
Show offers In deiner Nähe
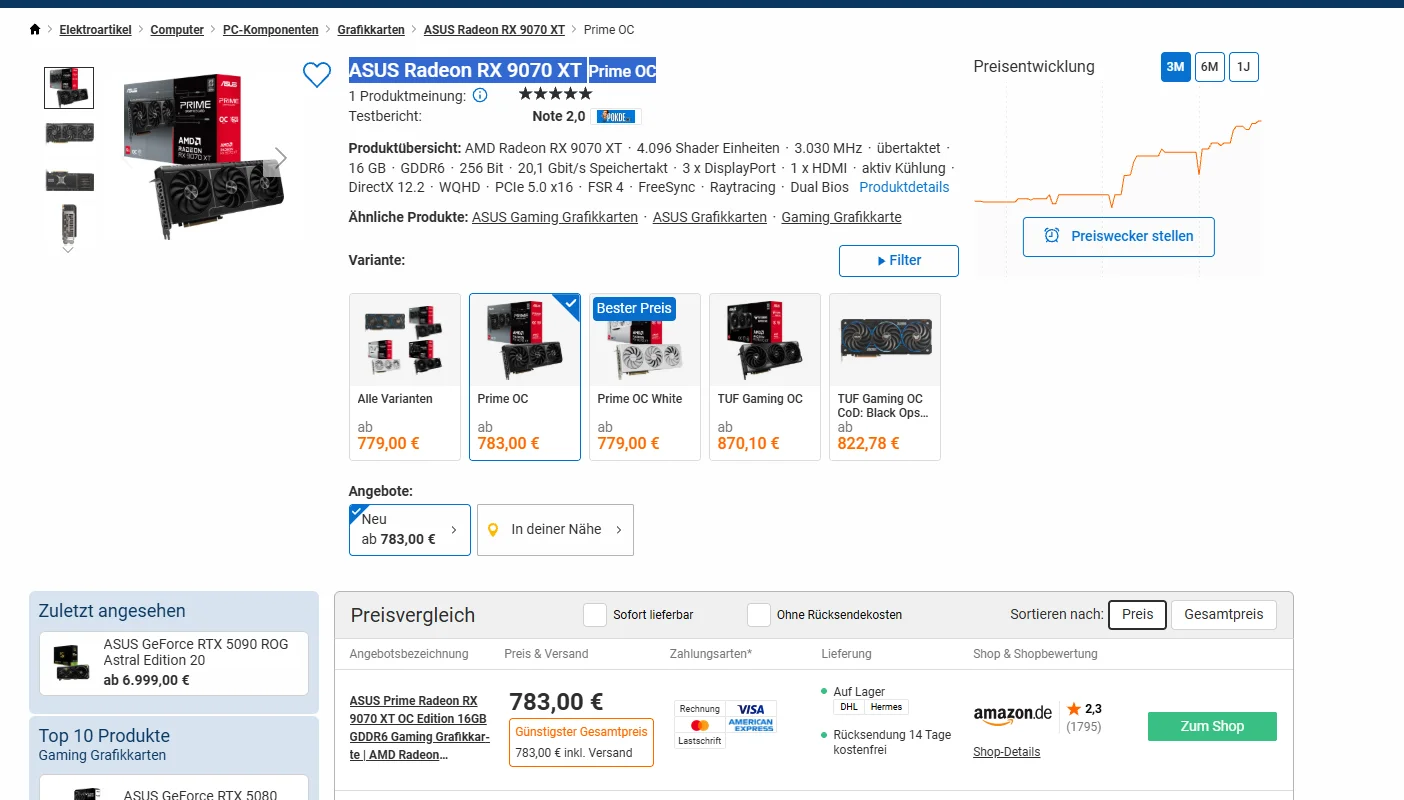pos(555,529)
